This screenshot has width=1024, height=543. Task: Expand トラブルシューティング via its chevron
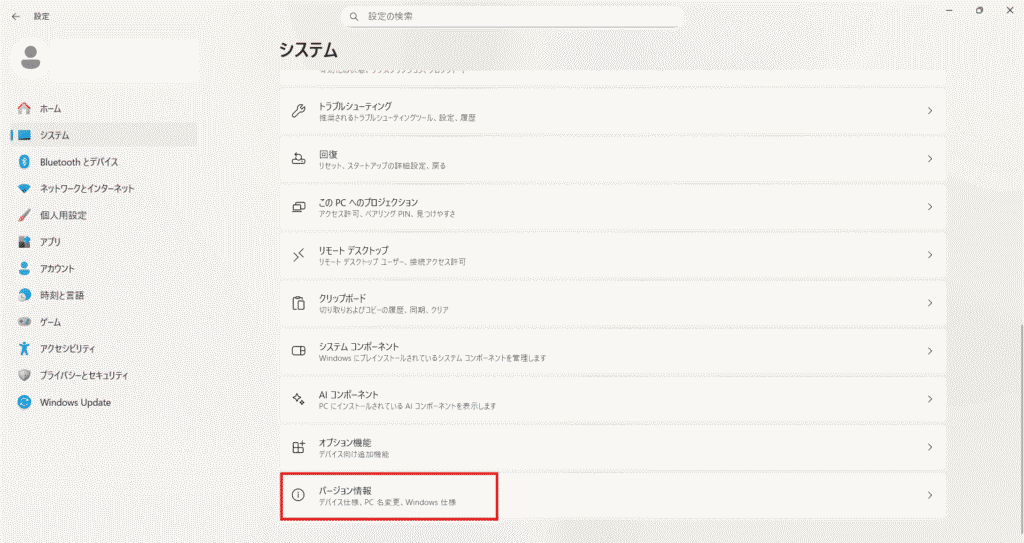click(930, 111)
